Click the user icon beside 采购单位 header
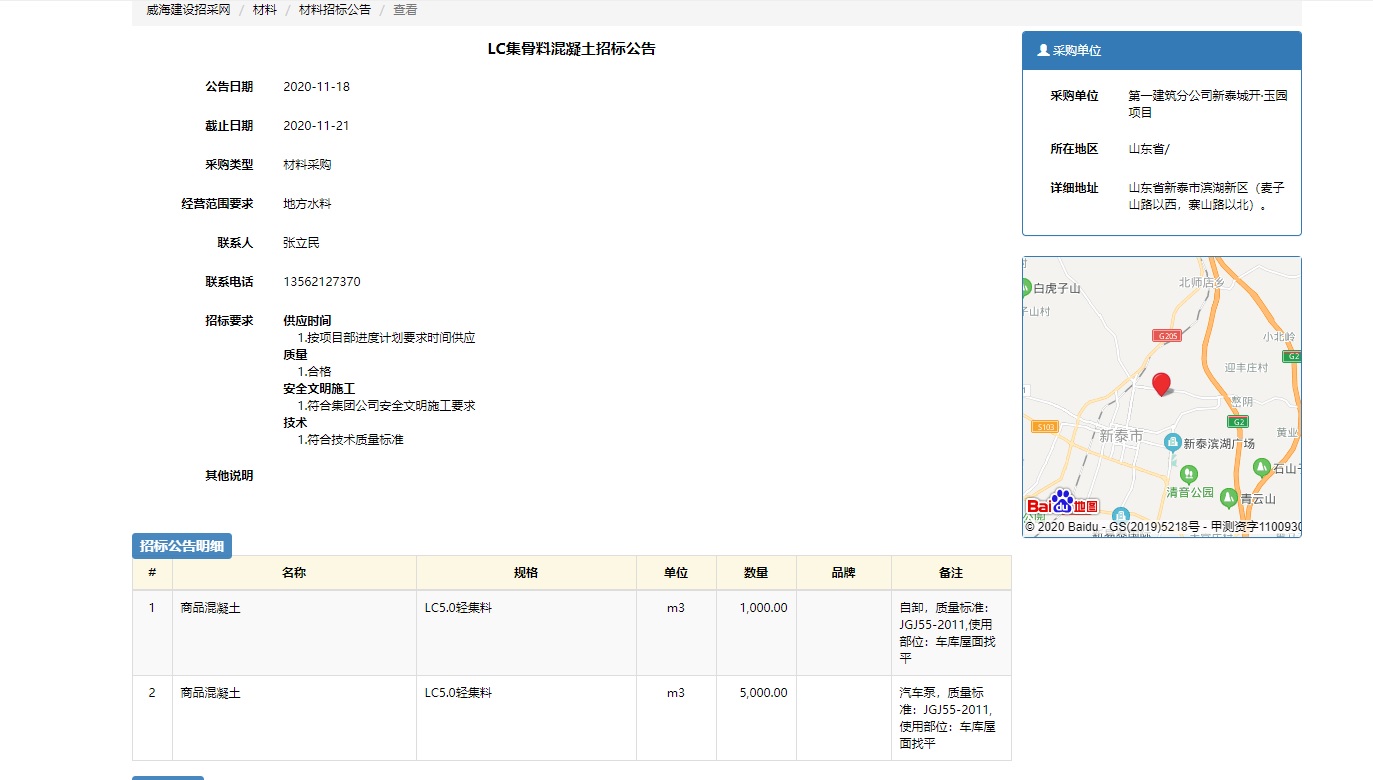 1043,50
